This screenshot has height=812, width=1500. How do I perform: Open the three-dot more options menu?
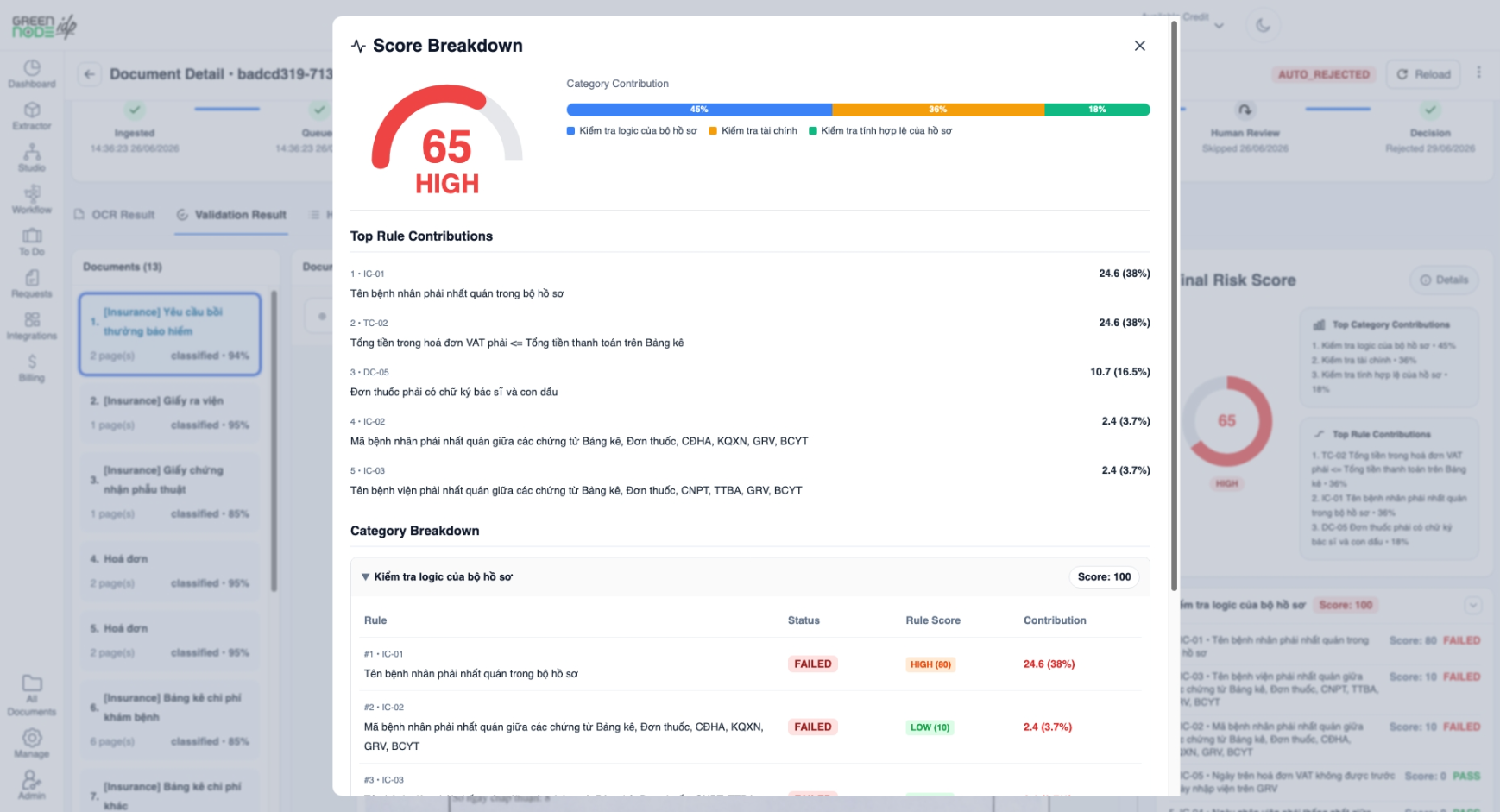point(1478,73)
